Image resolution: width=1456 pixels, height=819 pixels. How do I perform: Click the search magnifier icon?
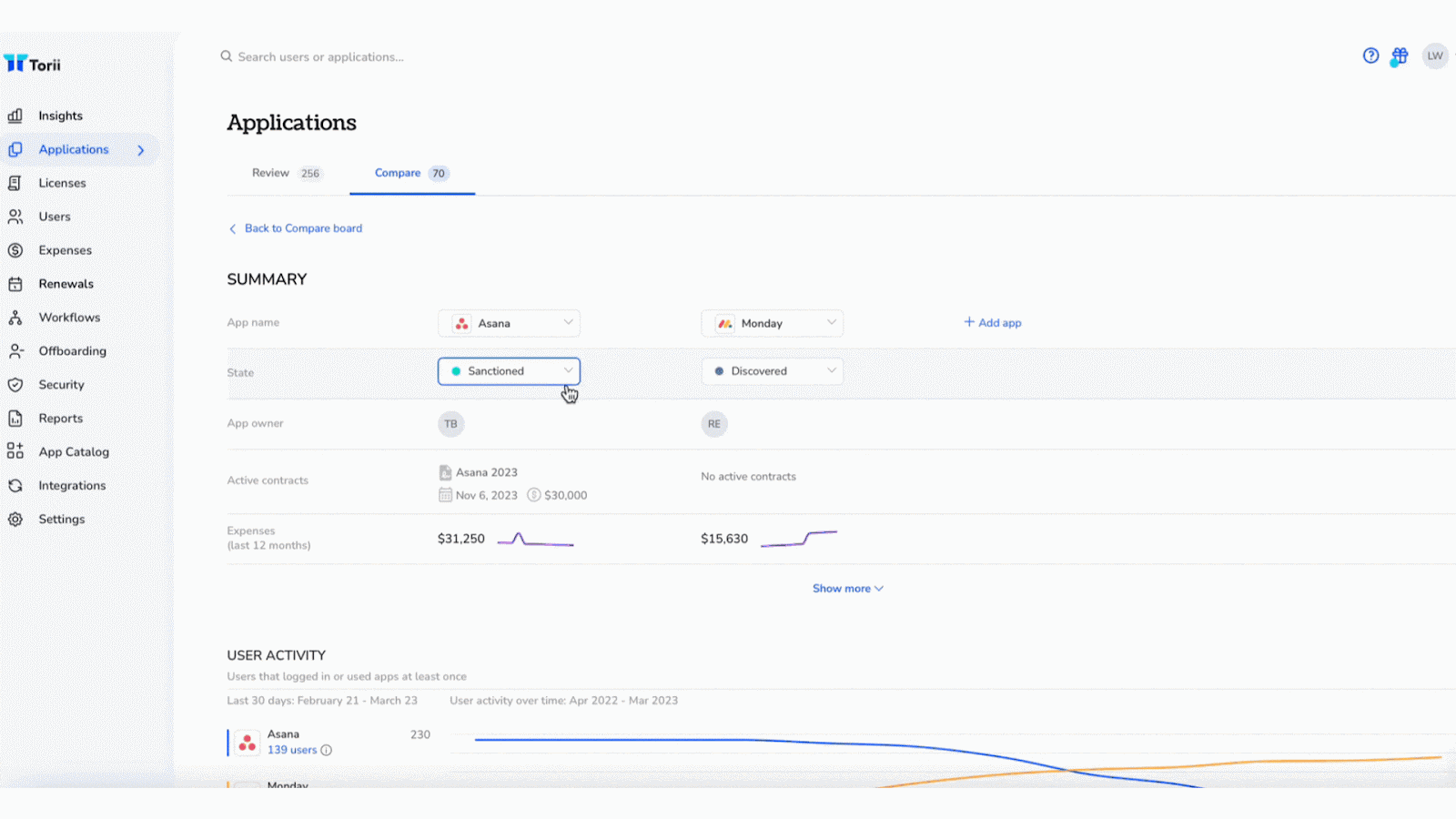(x=227, y=56)
